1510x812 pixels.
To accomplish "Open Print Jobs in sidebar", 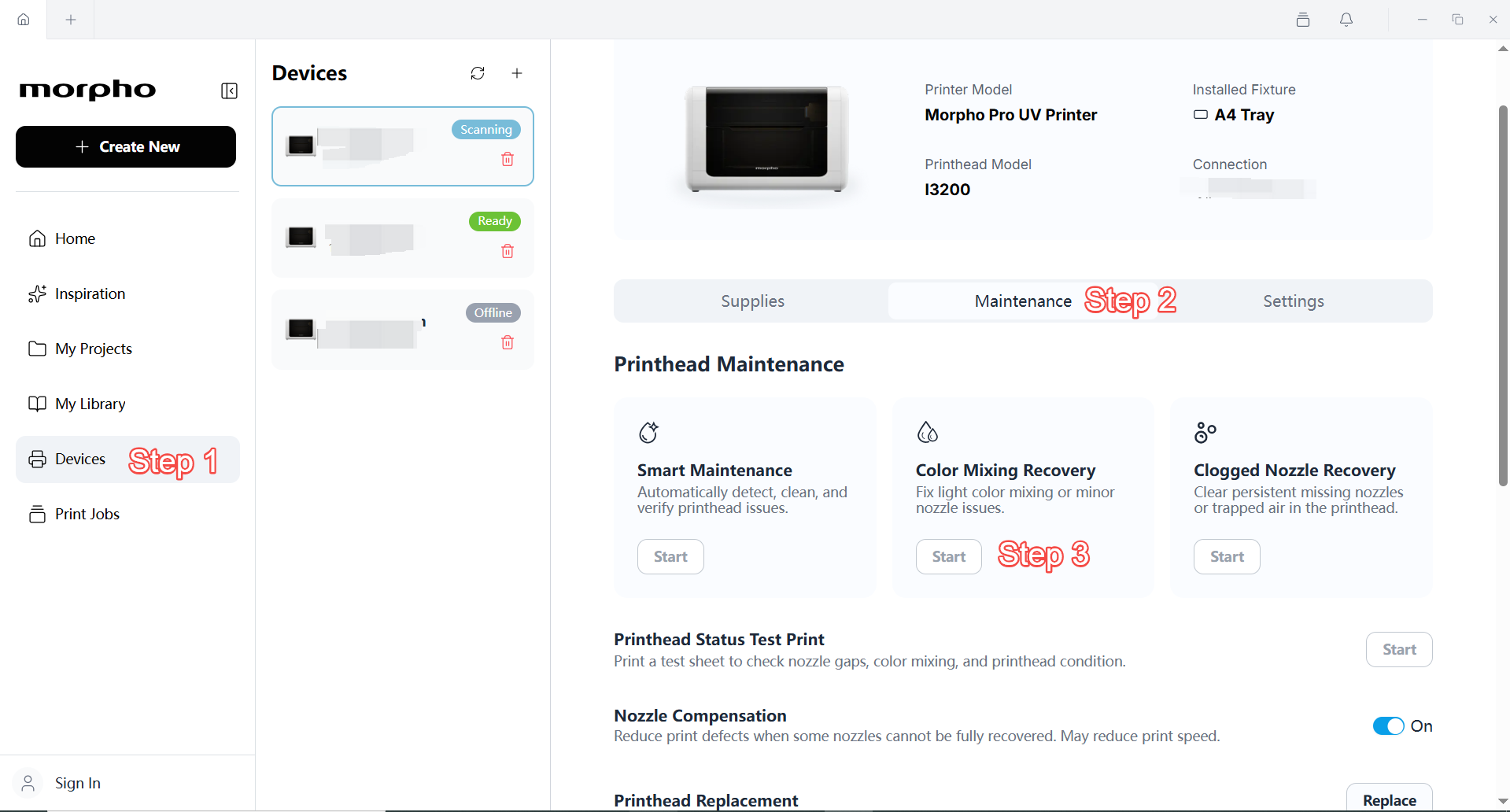I will [127, 514].
